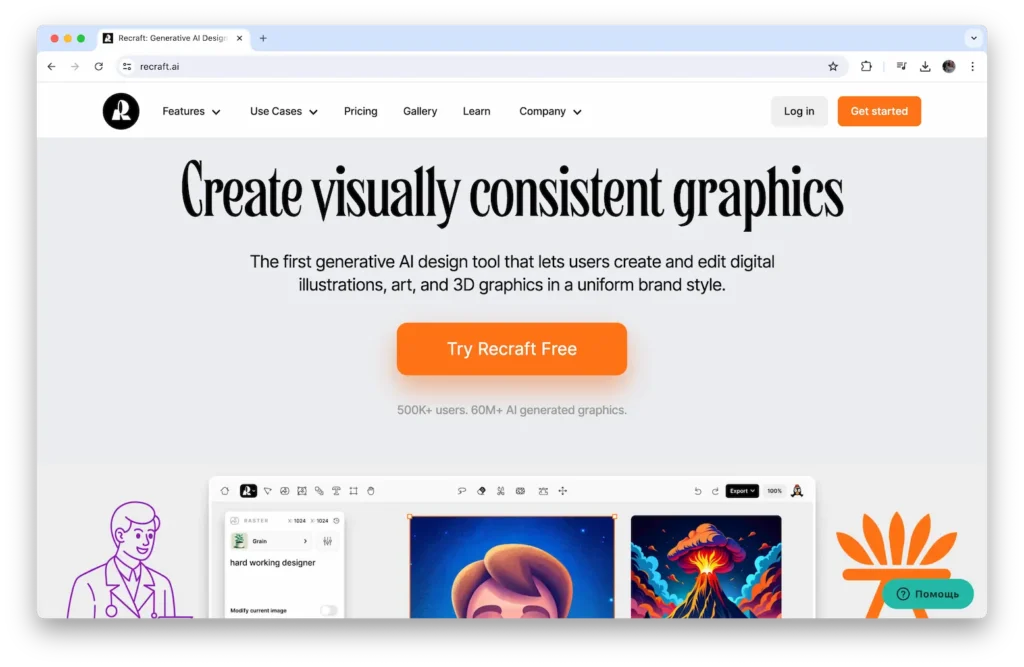Reload the recraft.ai page
Image resolution: width=1024 pixels, height=667 pixels.
point(99,67)
